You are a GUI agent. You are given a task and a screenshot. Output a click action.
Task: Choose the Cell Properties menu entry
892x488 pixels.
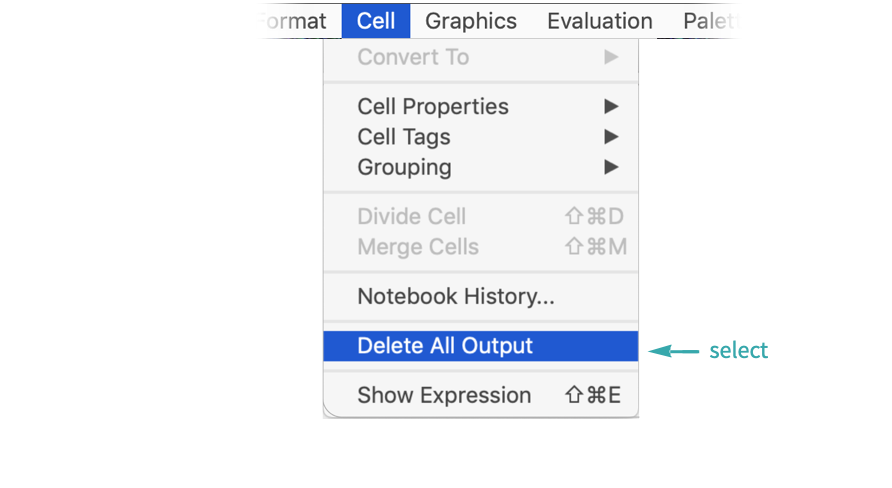(433, 106)
